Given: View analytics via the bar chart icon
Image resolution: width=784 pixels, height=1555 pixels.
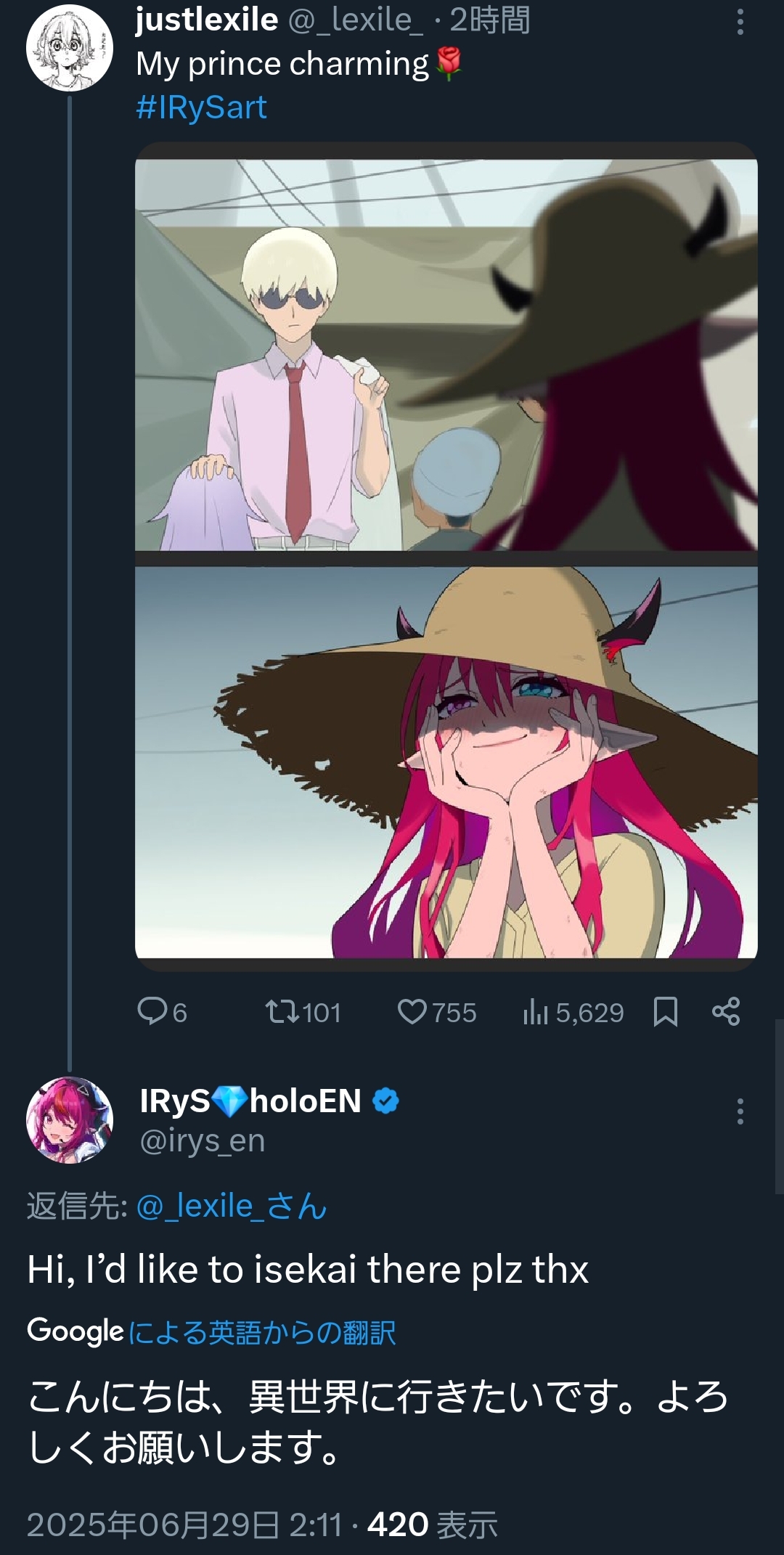Looking at the screenshot, I should pos(536,1012).
